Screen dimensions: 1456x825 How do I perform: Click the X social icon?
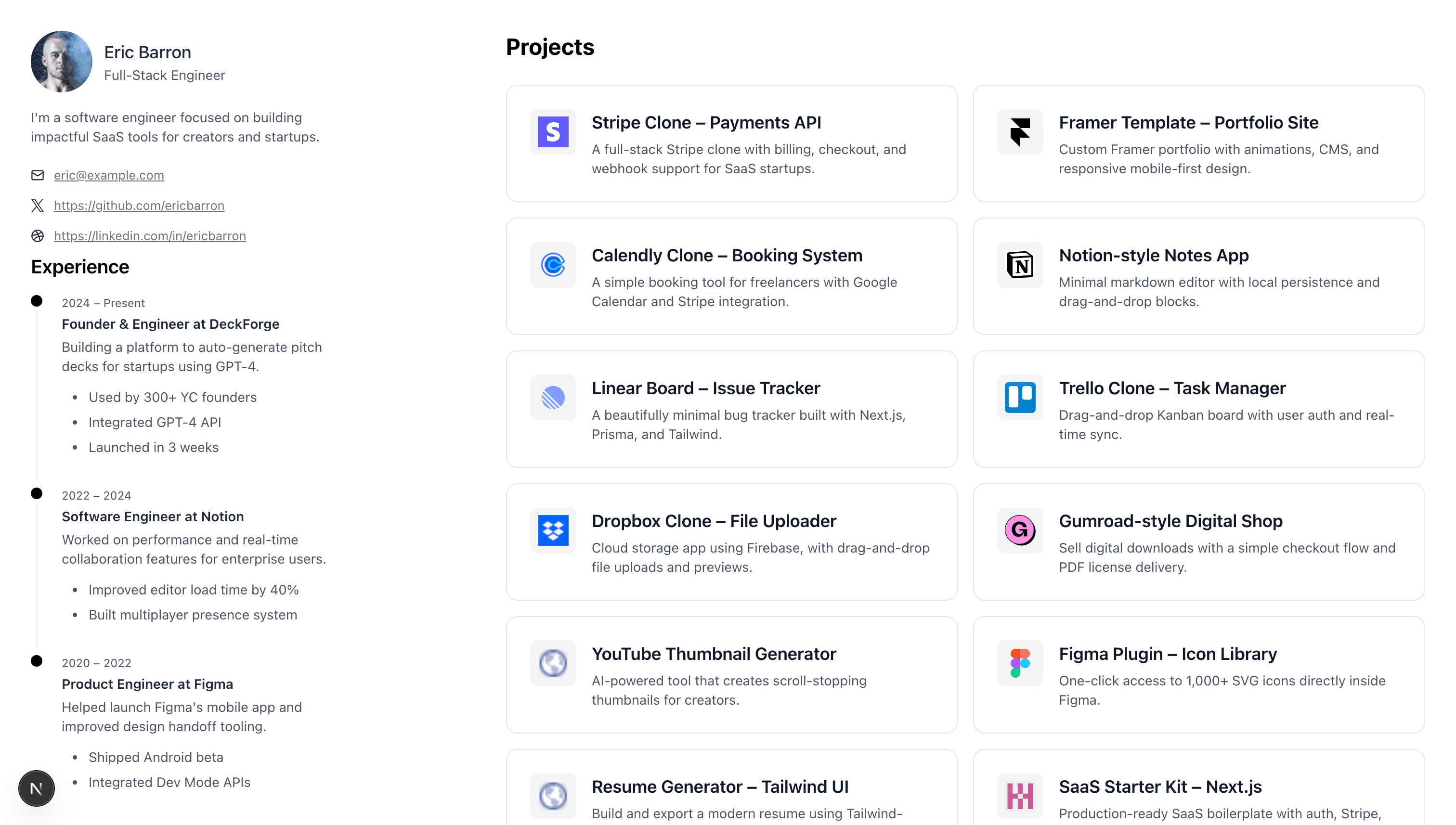38,206
